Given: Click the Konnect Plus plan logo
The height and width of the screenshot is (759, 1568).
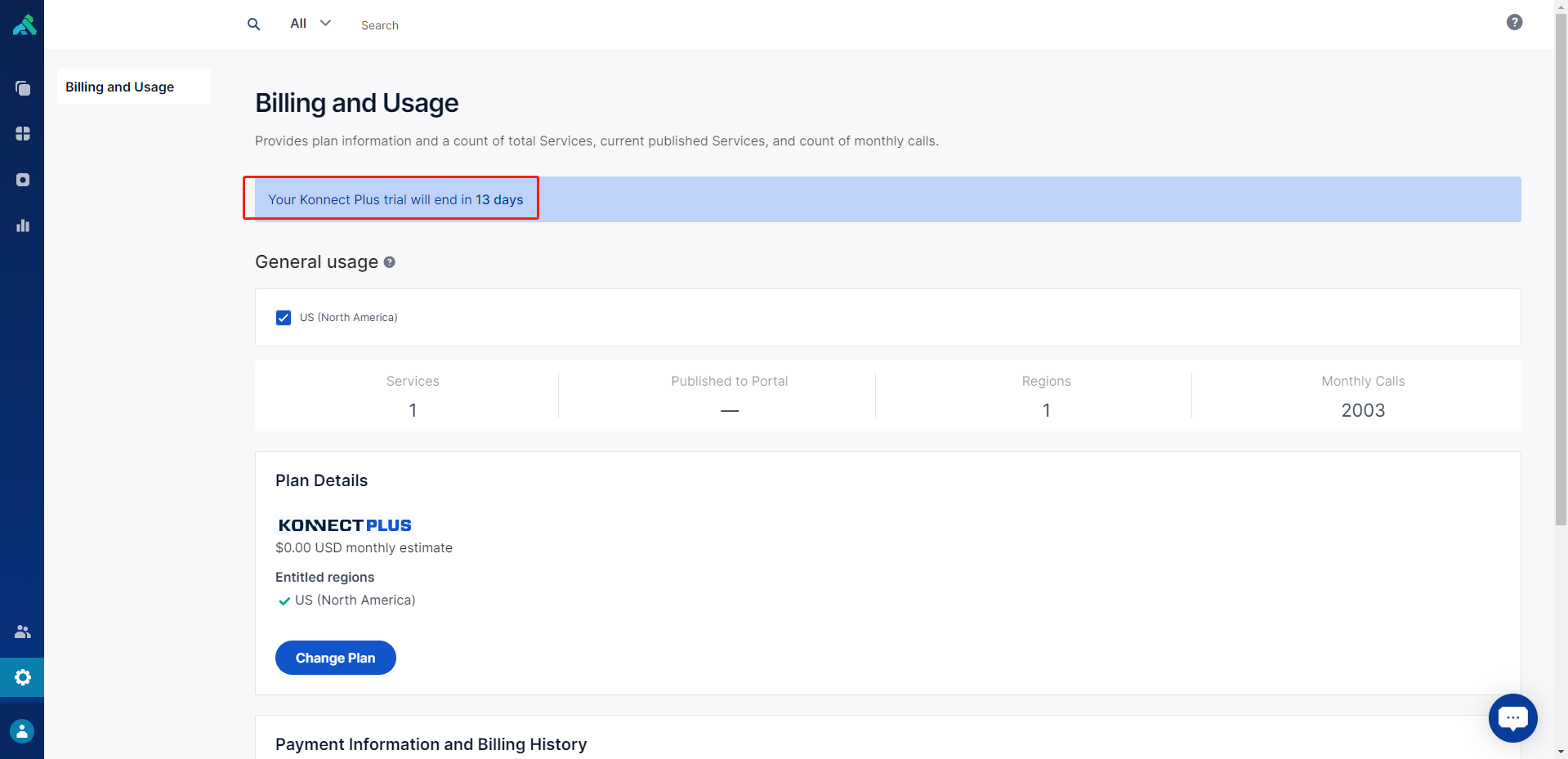Looking at the screenshot, I should (345, 525).
